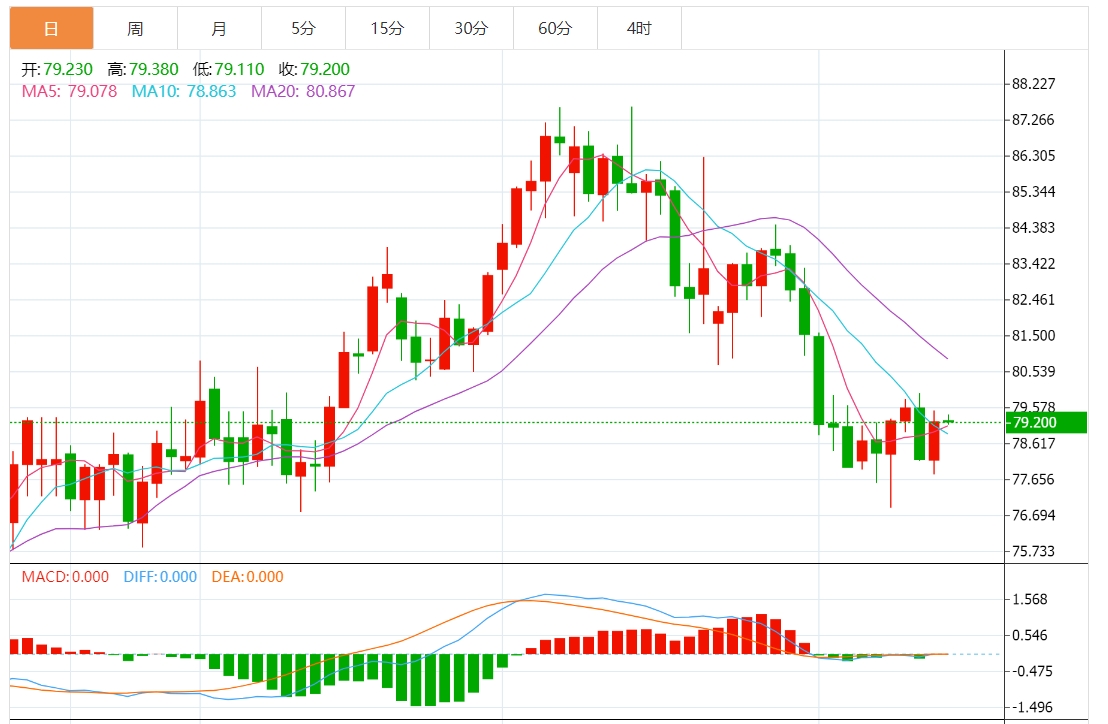The height and width of the screenshot is (724, 1108).
Task: Click the 77.656 price axis label
Action: pos(1034,480)
